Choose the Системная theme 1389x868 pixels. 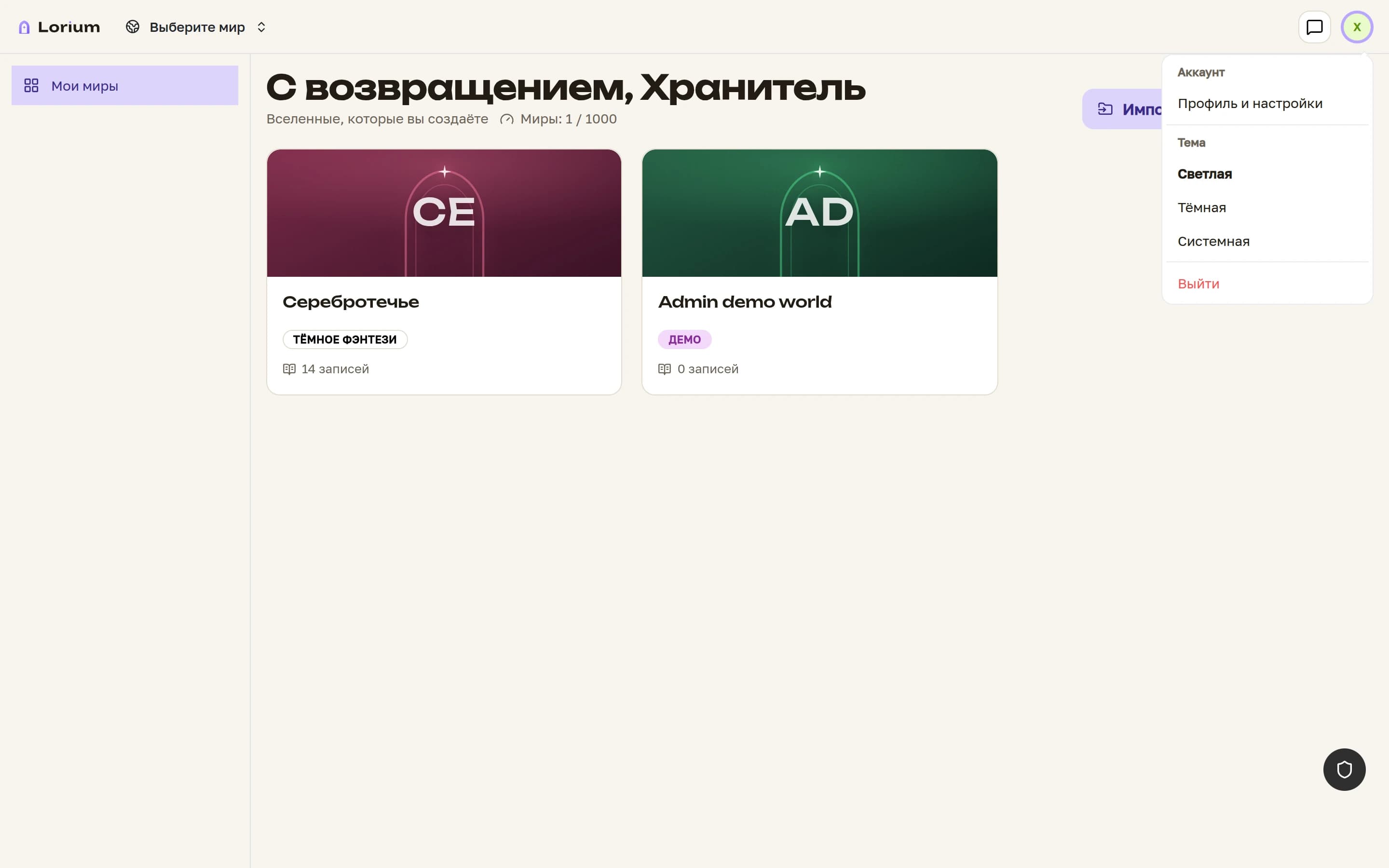(x=1267, y=241)
